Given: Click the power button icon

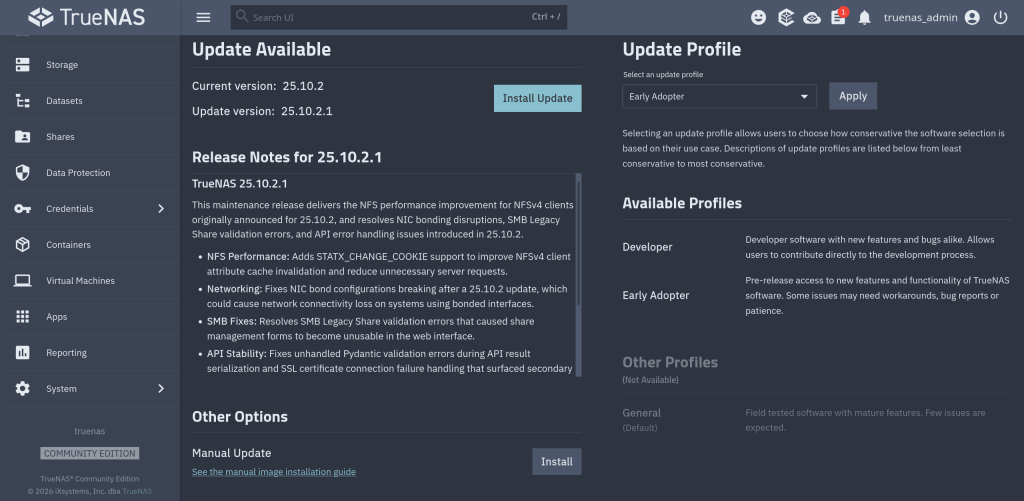Looking at the screenshot, I should 1000,17.
